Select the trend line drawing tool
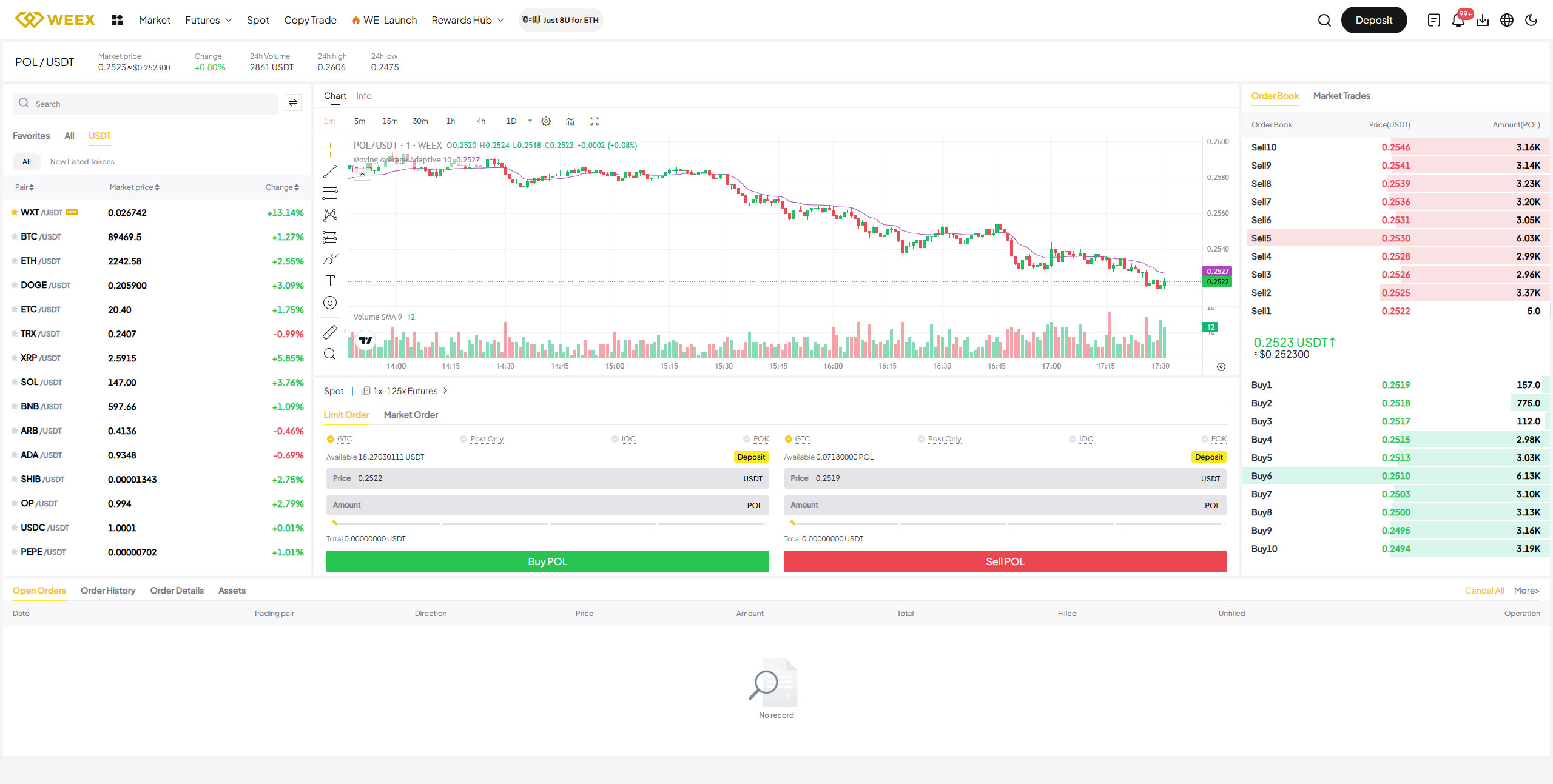This screenshot has width=1553, height=784. [x=330, y=172]
